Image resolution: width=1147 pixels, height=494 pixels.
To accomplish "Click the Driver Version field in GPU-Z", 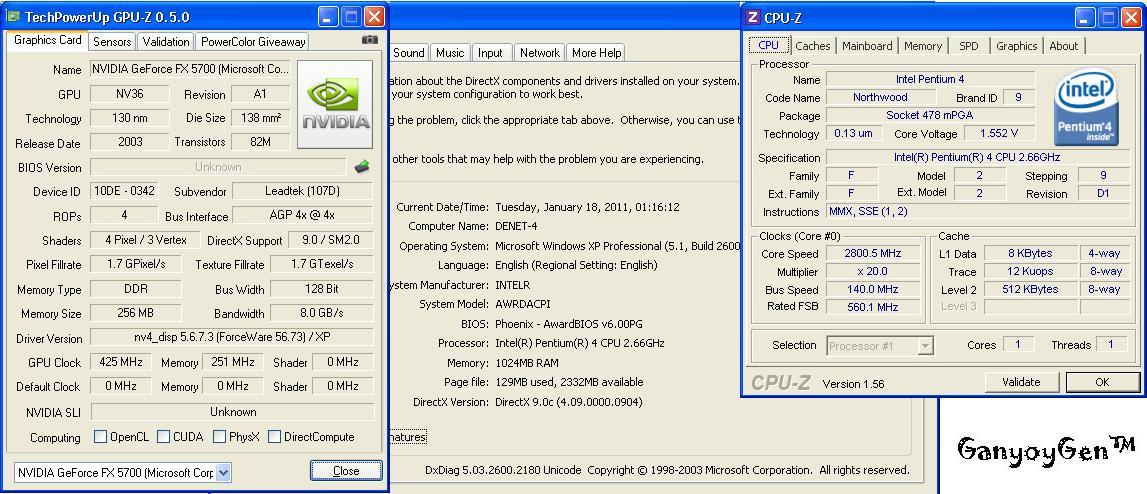I will [x=231, y=338].
